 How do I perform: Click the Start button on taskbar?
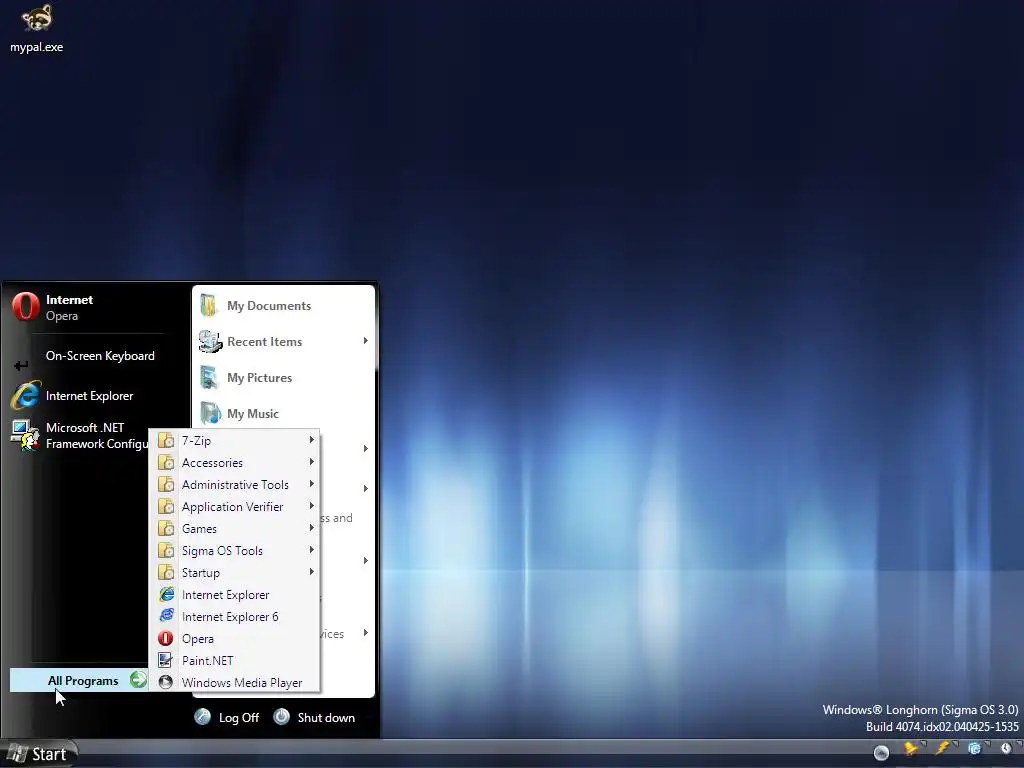pos(38,754)
